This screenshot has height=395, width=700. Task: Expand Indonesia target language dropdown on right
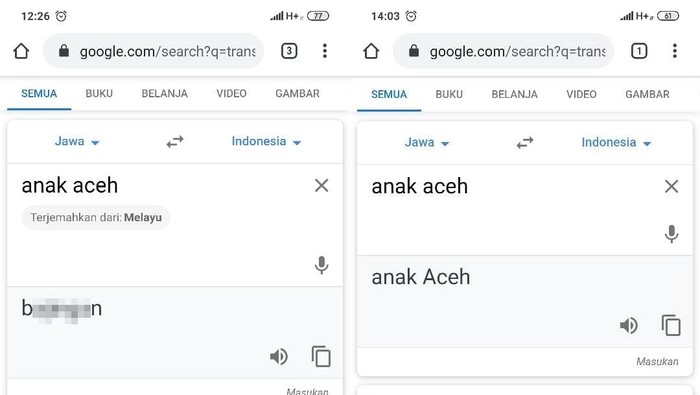[616, 142]
